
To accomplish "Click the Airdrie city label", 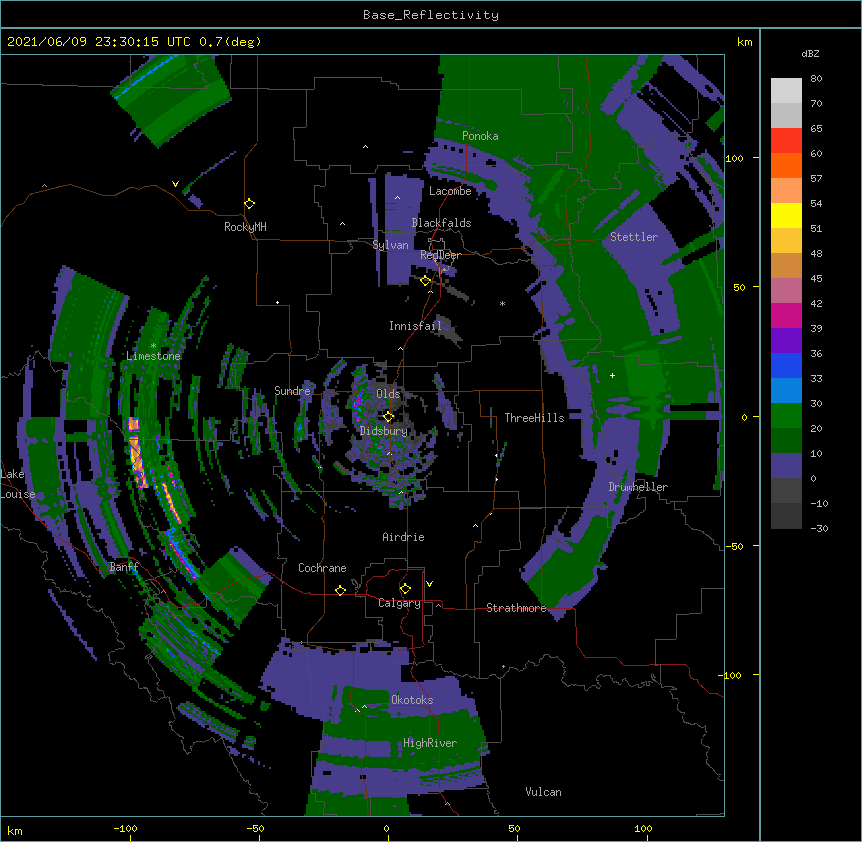I will (x=403, y=537).
